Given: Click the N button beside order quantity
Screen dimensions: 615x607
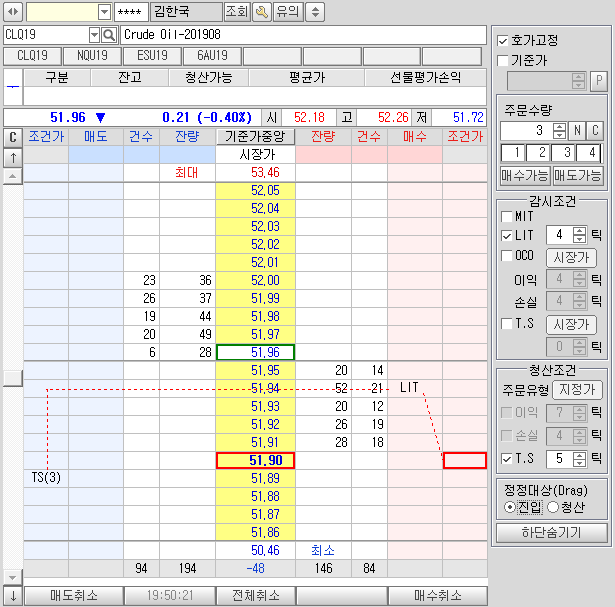Looking at the screenshot, I should pos(577,130).
